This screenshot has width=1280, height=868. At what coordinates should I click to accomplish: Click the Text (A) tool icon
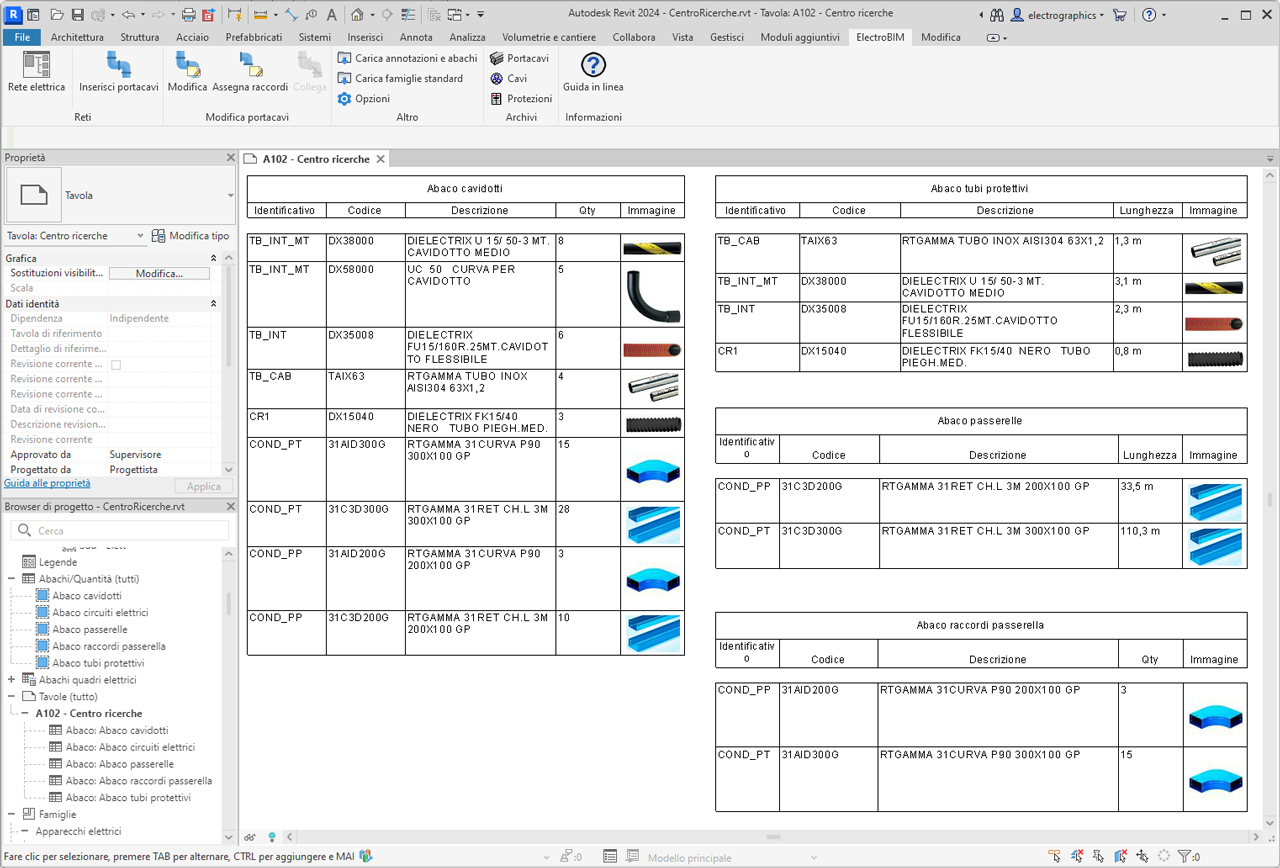[331, 15]
